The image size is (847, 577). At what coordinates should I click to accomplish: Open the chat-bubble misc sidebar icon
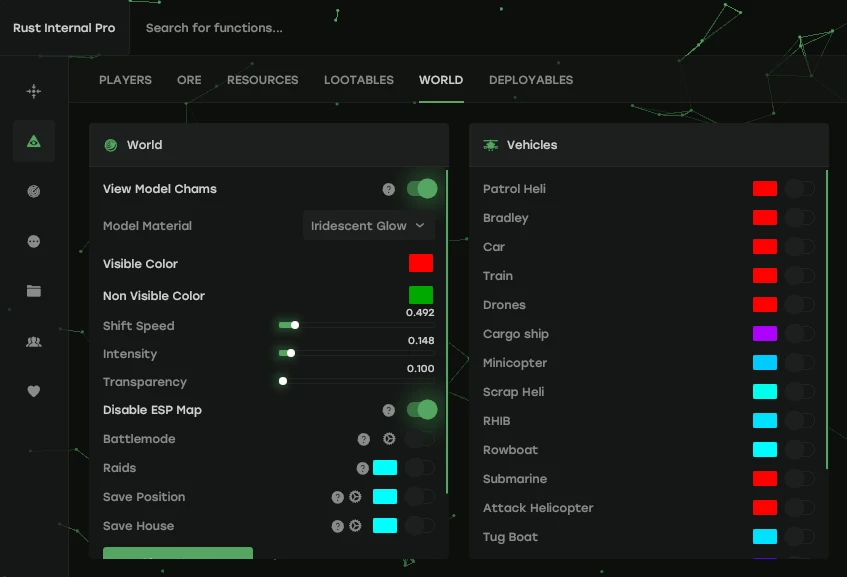33,241
